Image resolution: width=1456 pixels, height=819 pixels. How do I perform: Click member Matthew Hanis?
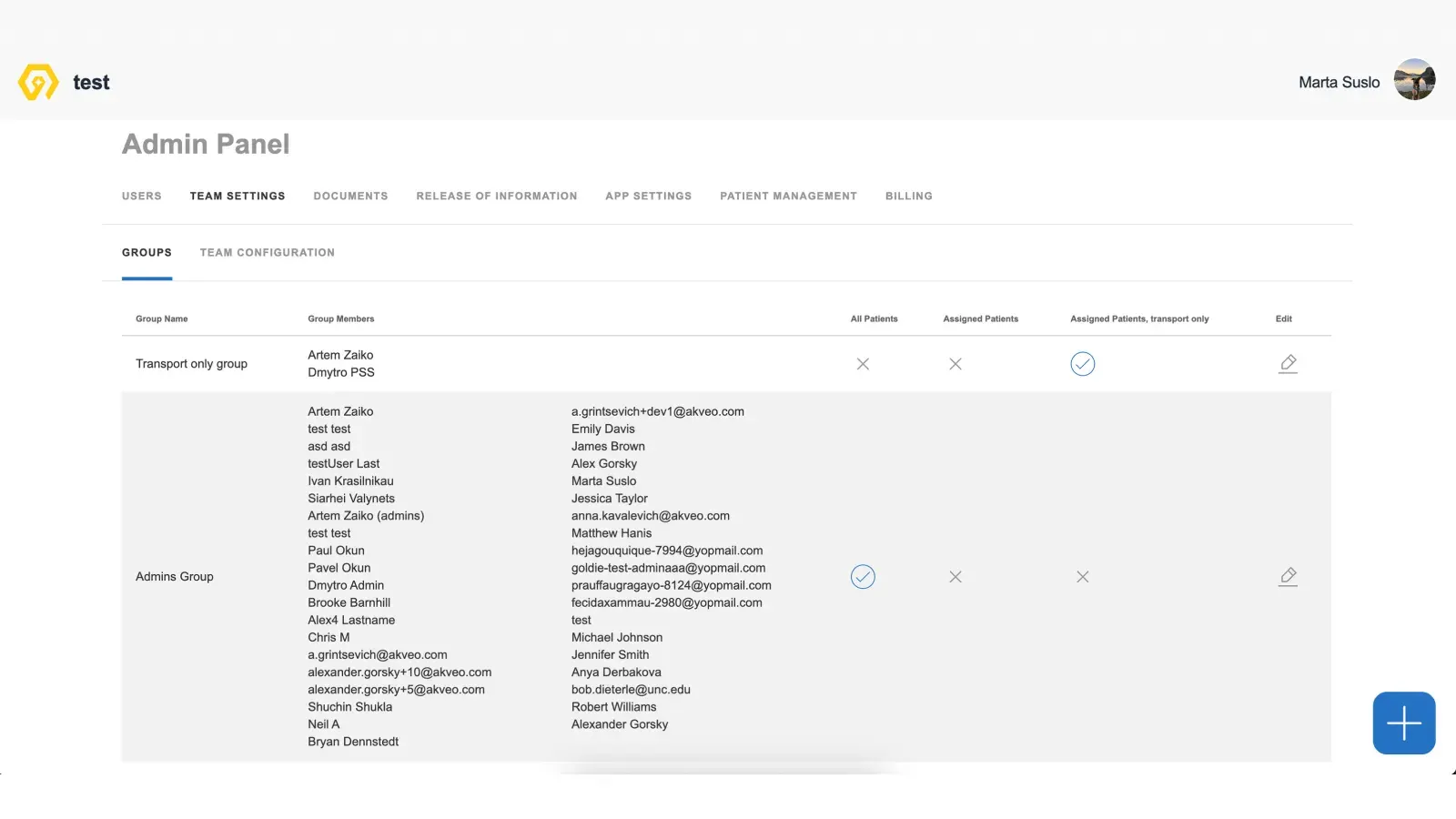click(x=612, y=533)
